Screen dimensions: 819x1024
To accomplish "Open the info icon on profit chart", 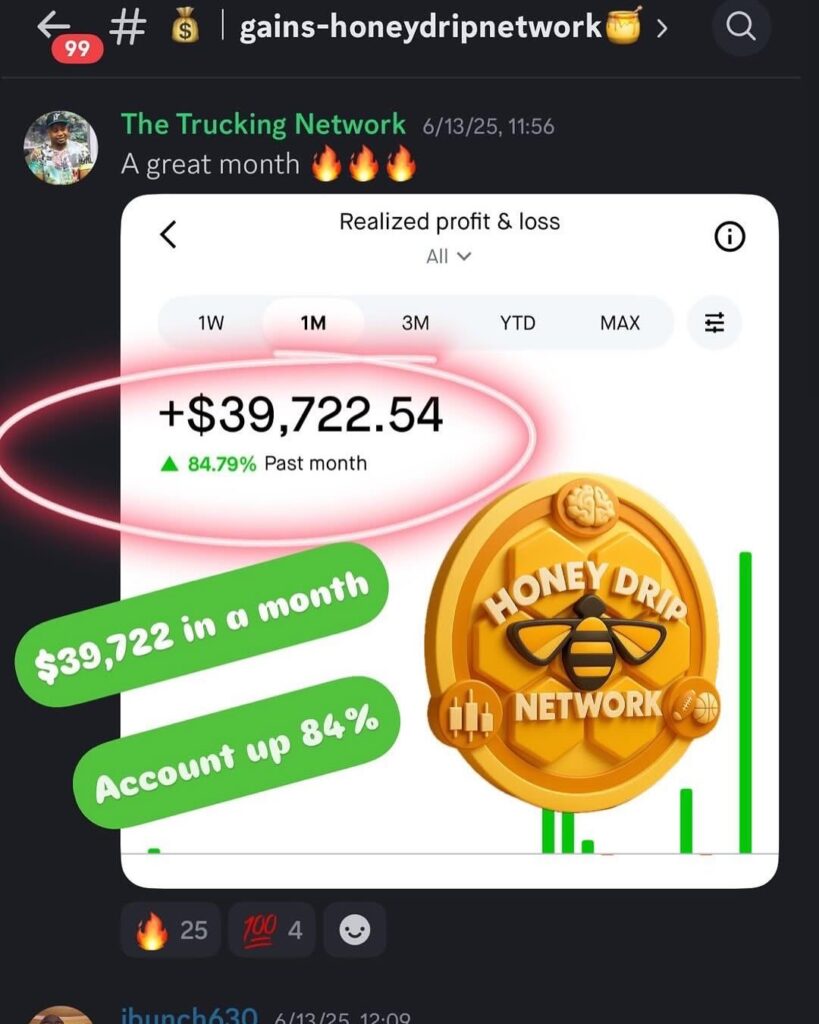I will point(729,236).
